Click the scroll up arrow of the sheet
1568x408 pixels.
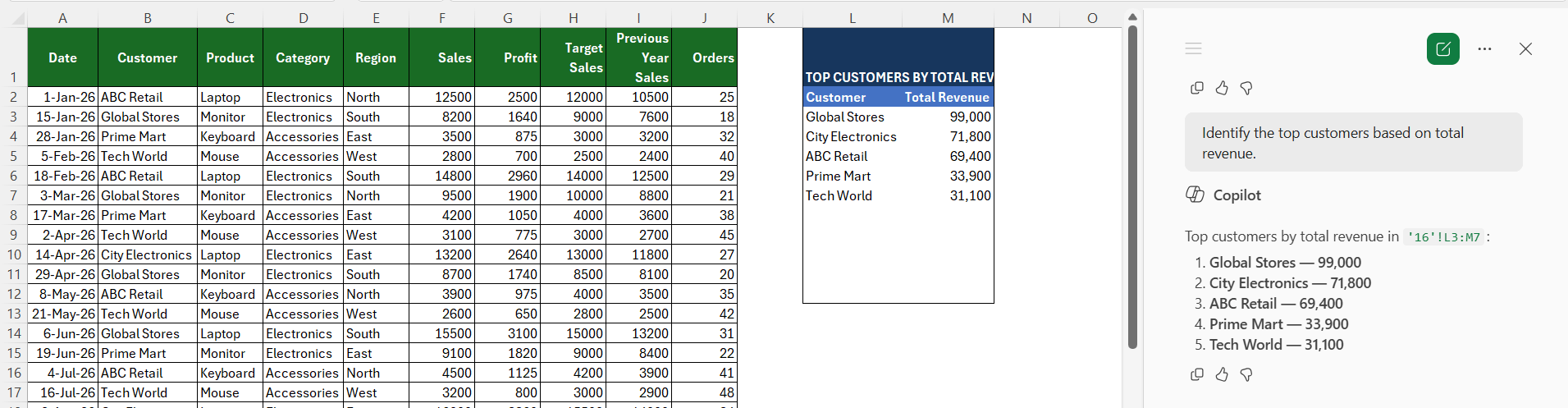[1132, 16]
